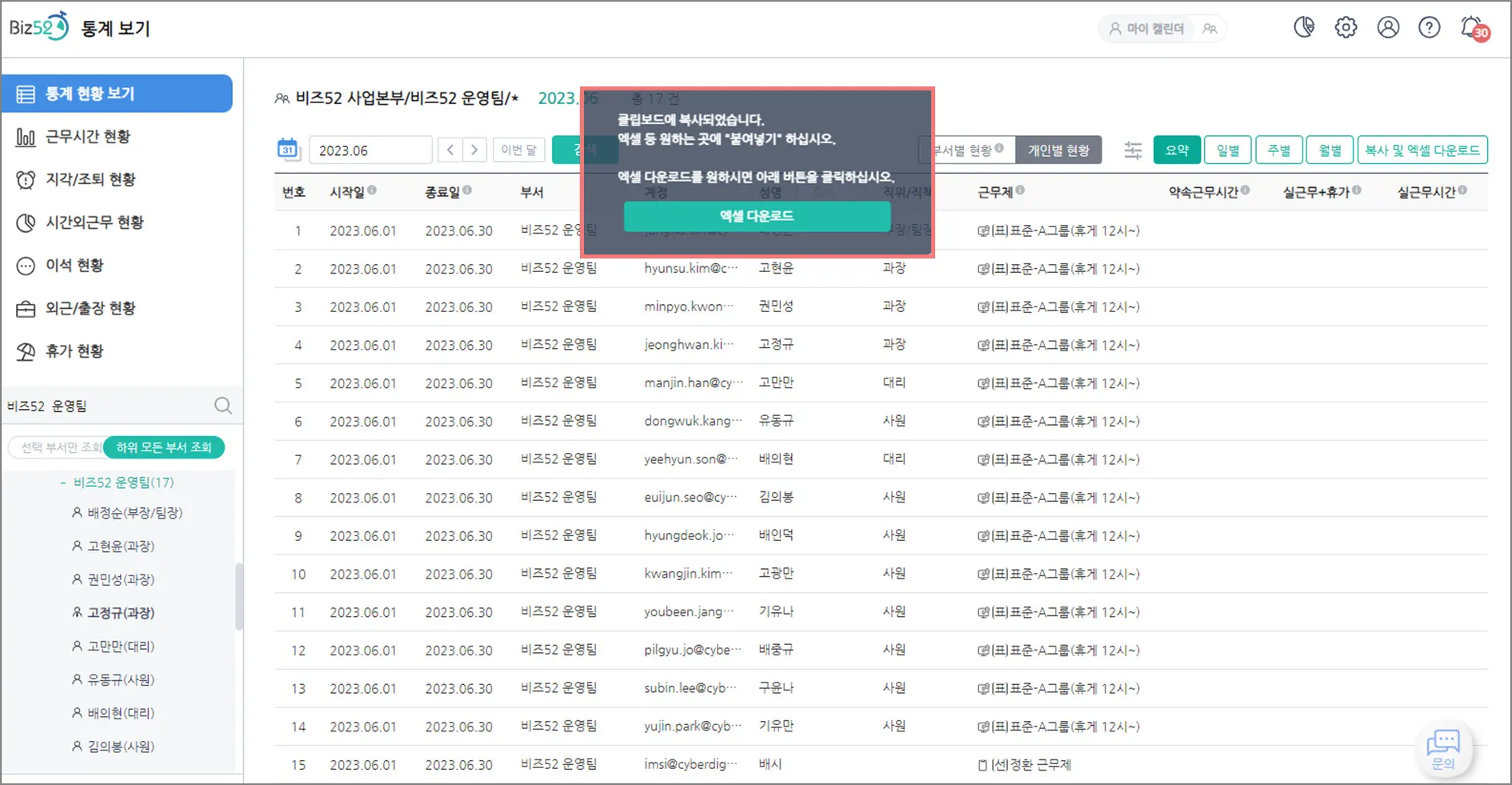Switch to 부서별 현황 tab
This screenshot has width=1512, height=785.
967,150
